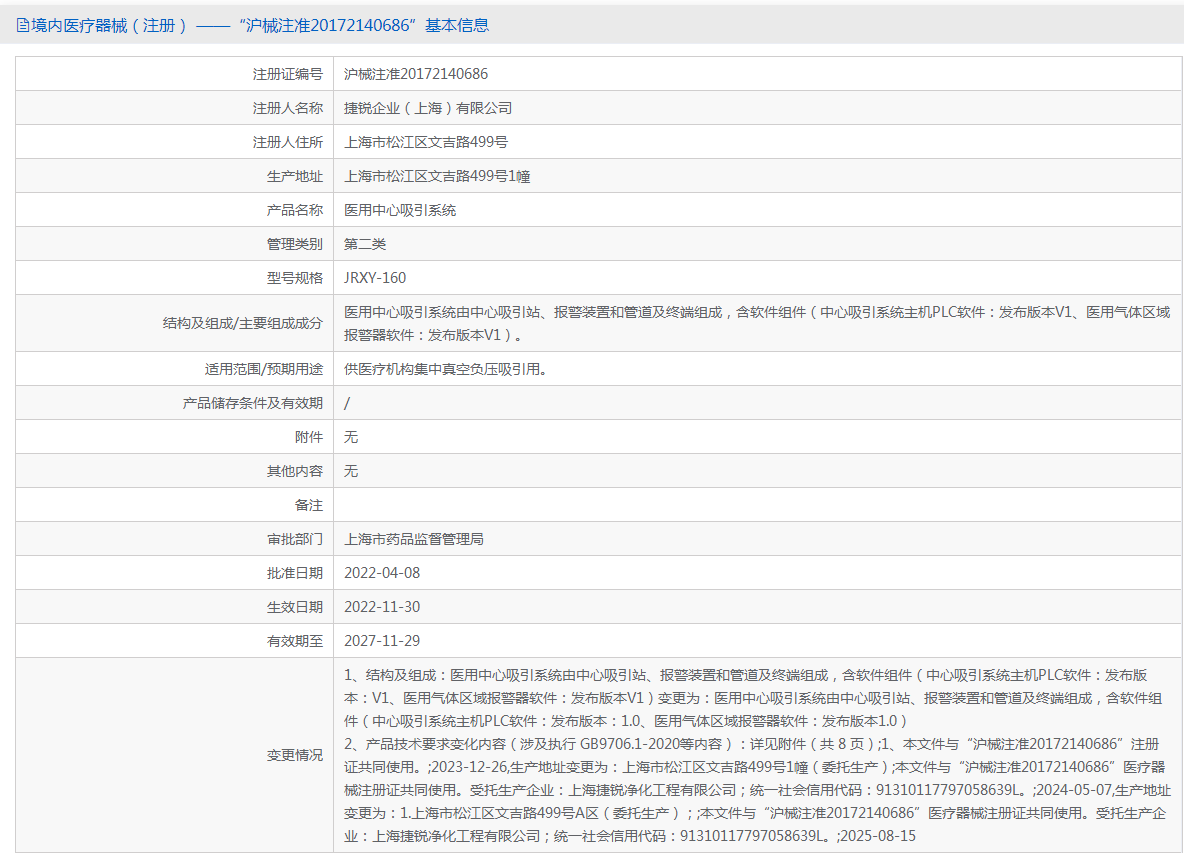This screenshot has width=1184, height=853.
Task: Click the header title 境内医疗器械（注册）基本信息
Action: [x=260, y=26]
